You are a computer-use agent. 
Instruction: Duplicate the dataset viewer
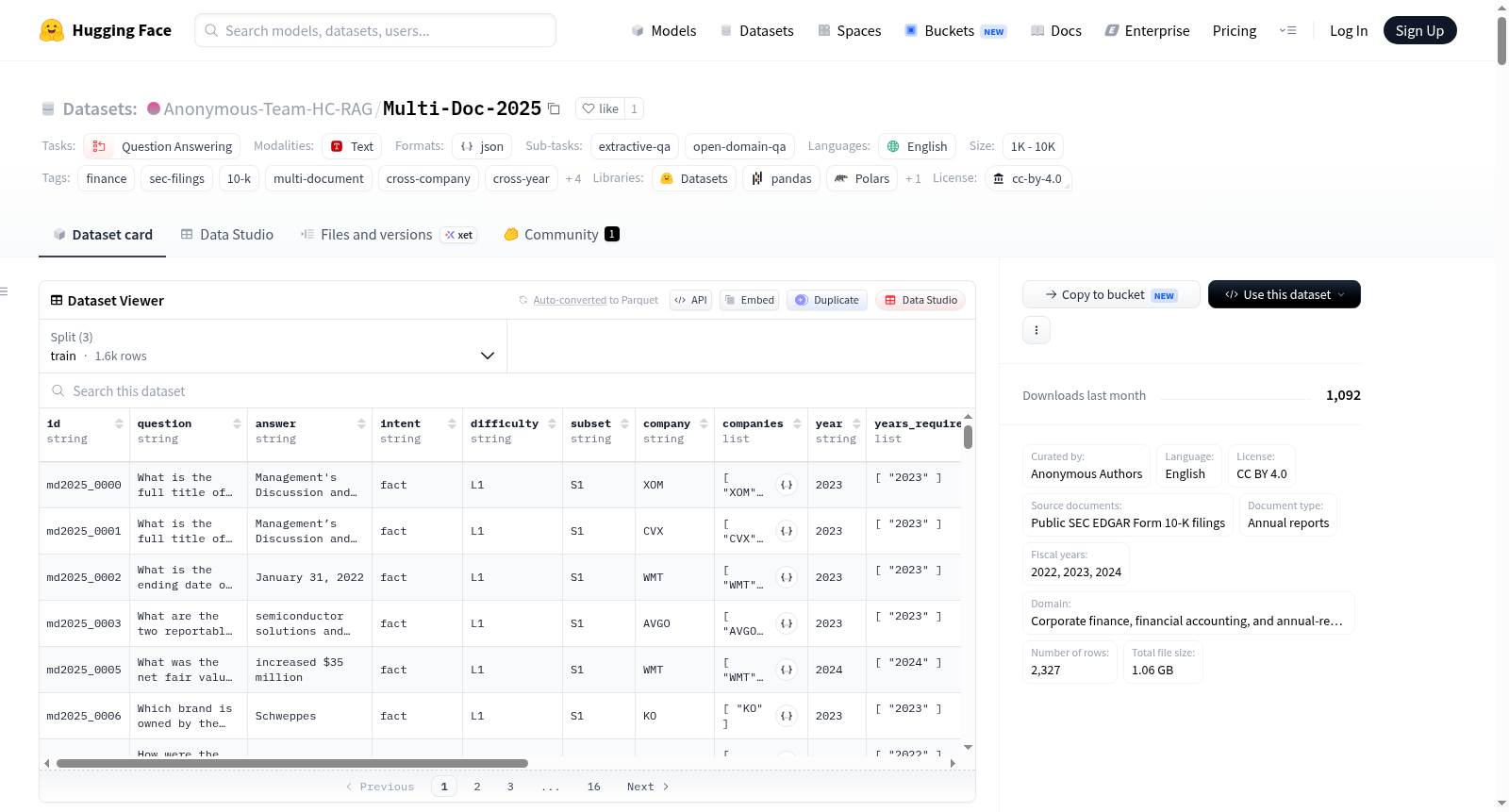pos(827,300)
